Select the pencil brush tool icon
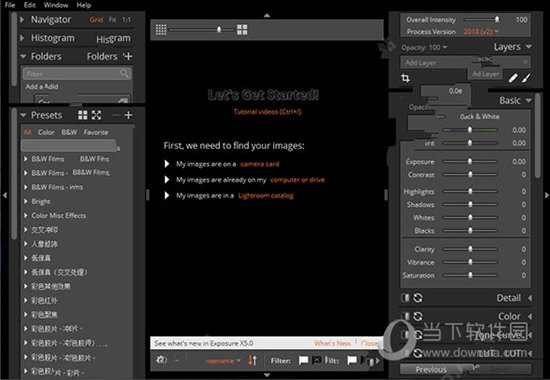 click(x=513, y=78)
